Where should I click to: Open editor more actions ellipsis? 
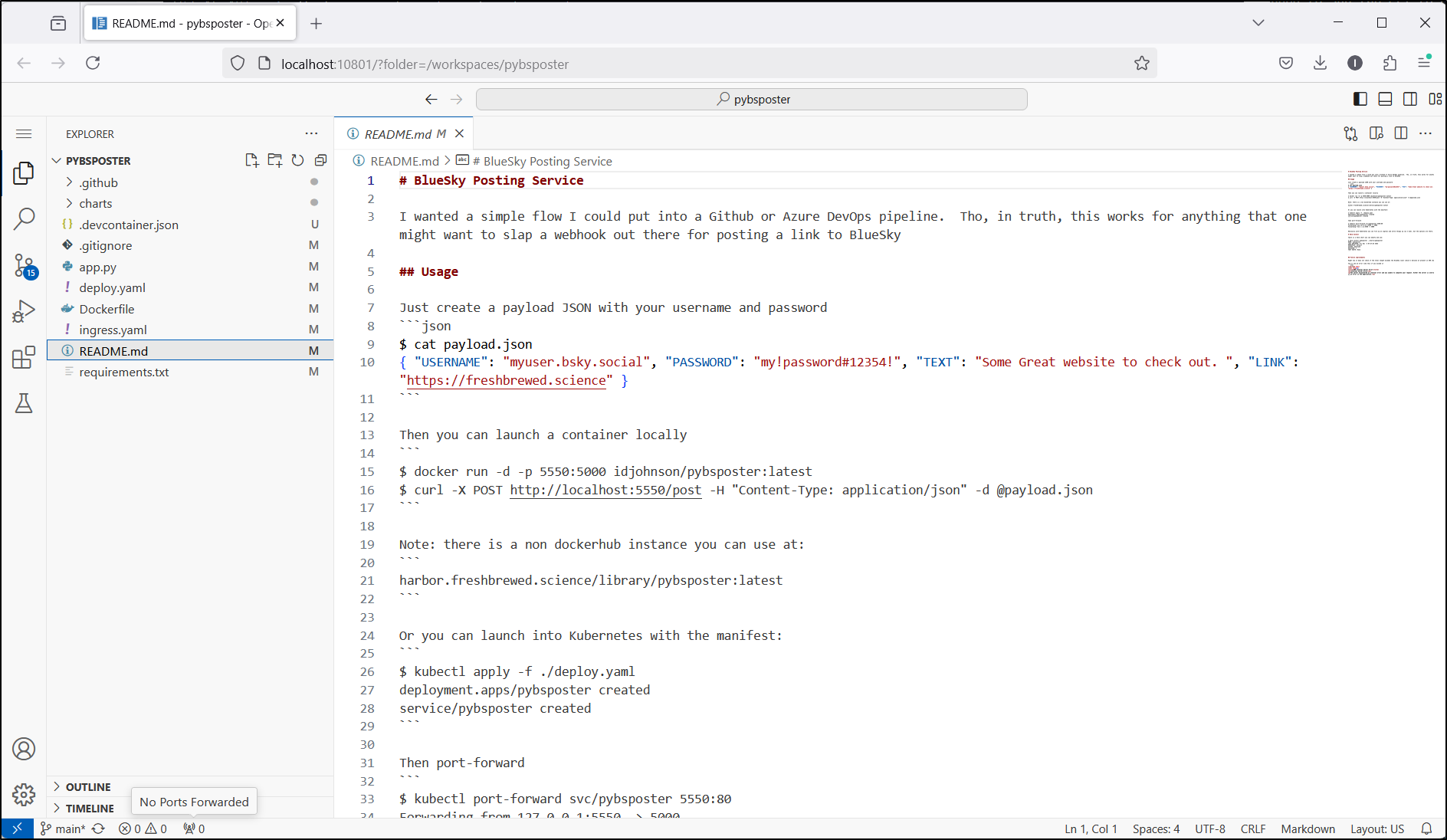1426,133
